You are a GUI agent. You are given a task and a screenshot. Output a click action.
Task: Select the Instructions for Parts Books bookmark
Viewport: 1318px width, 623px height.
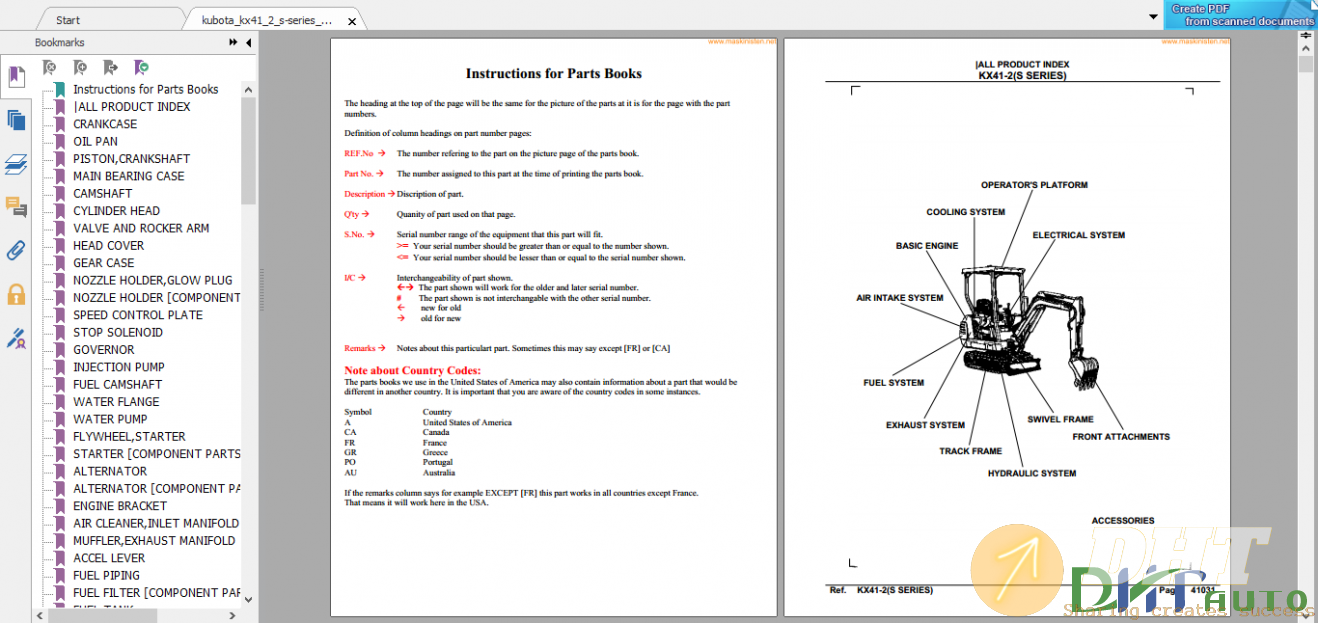pos(145,89)
